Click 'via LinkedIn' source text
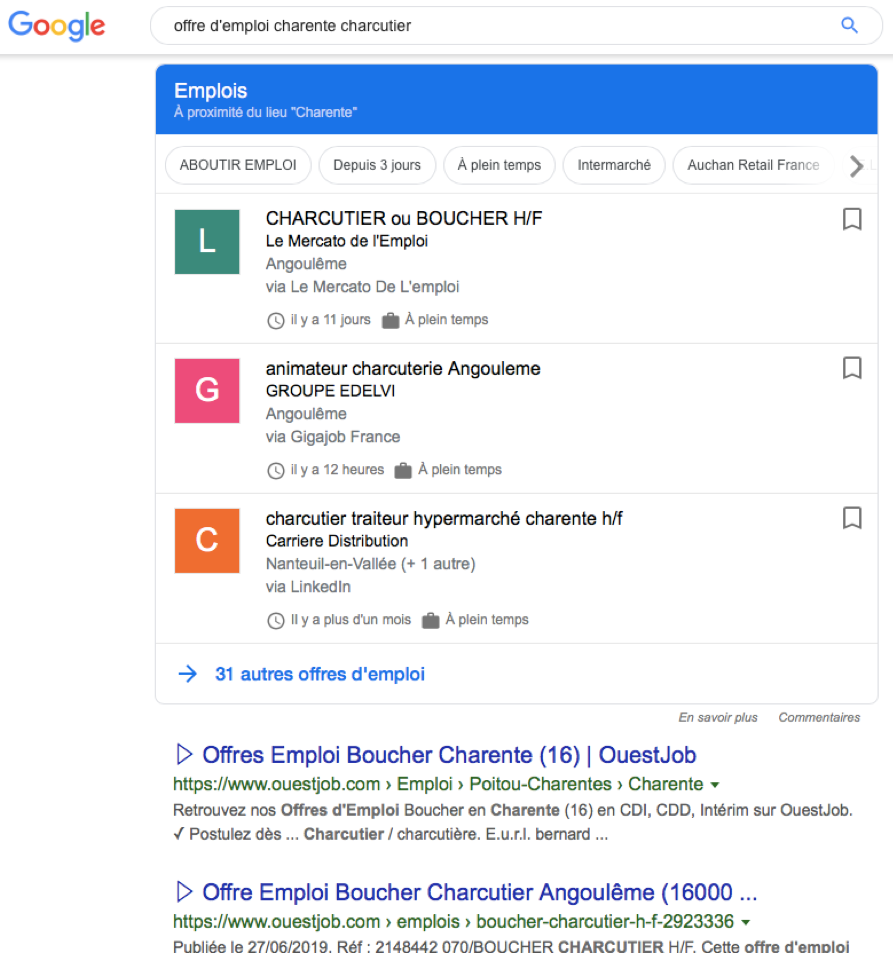893x953 pixels. (308, 587)
